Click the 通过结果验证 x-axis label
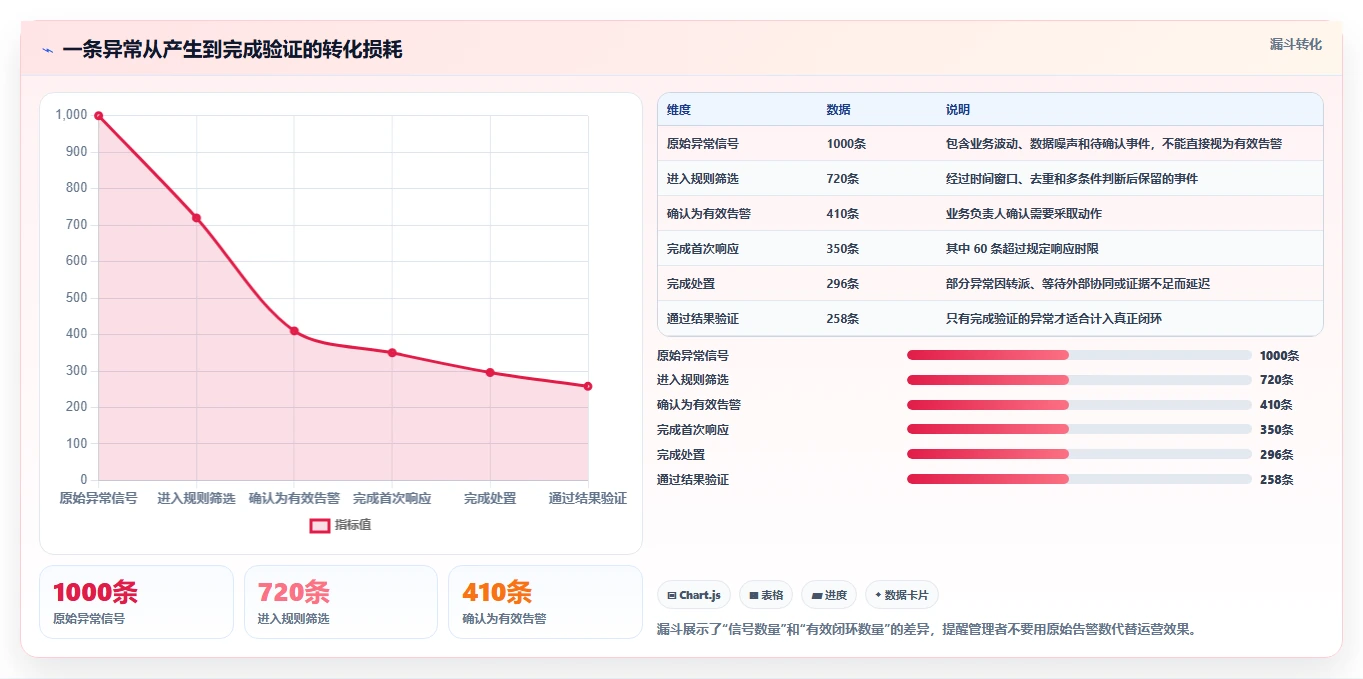Viewport: 1363px width, 679px height. (588, 498)
